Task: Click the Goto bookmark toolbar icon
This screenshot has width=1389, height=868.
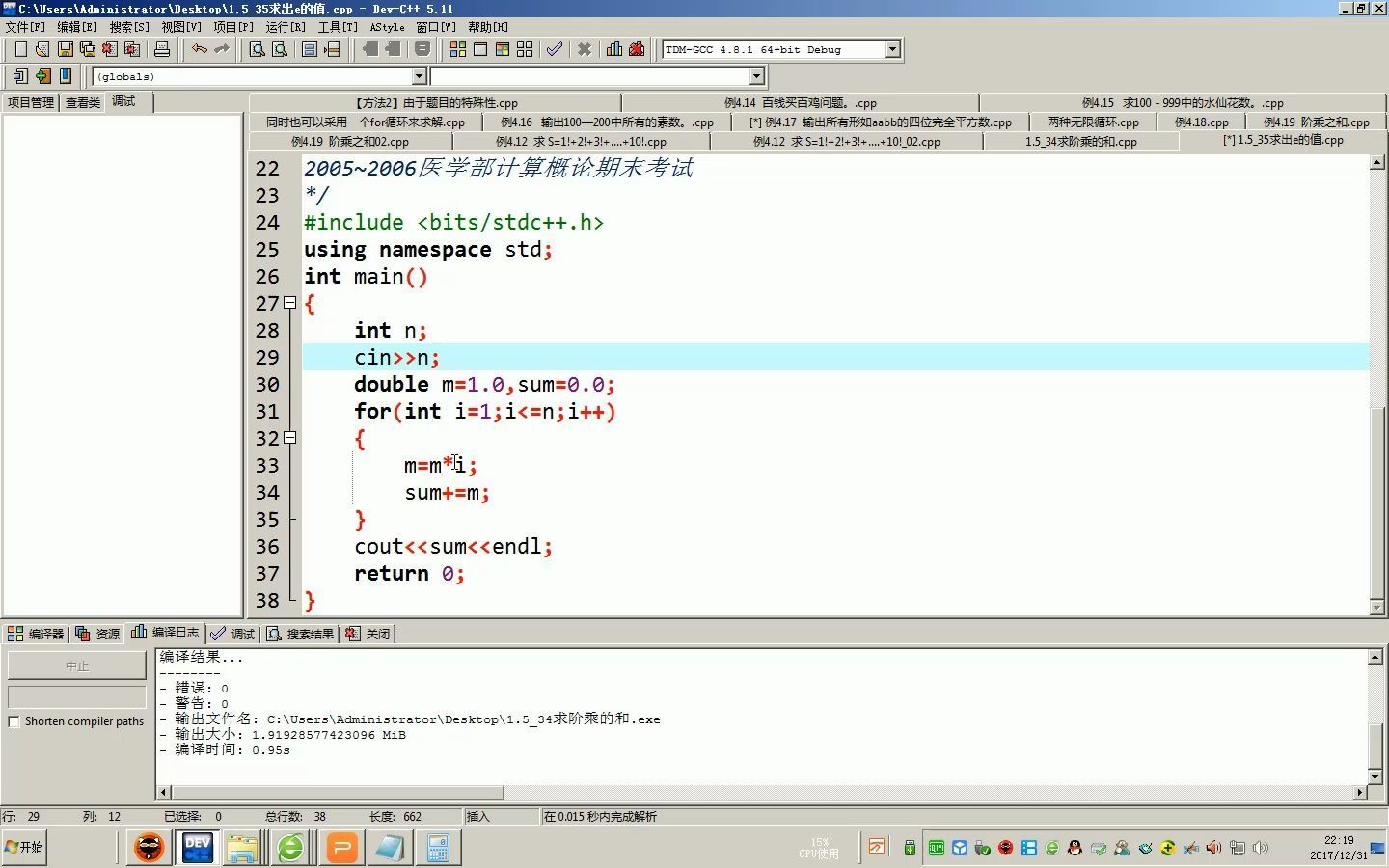Action: [x=66, y=76]
